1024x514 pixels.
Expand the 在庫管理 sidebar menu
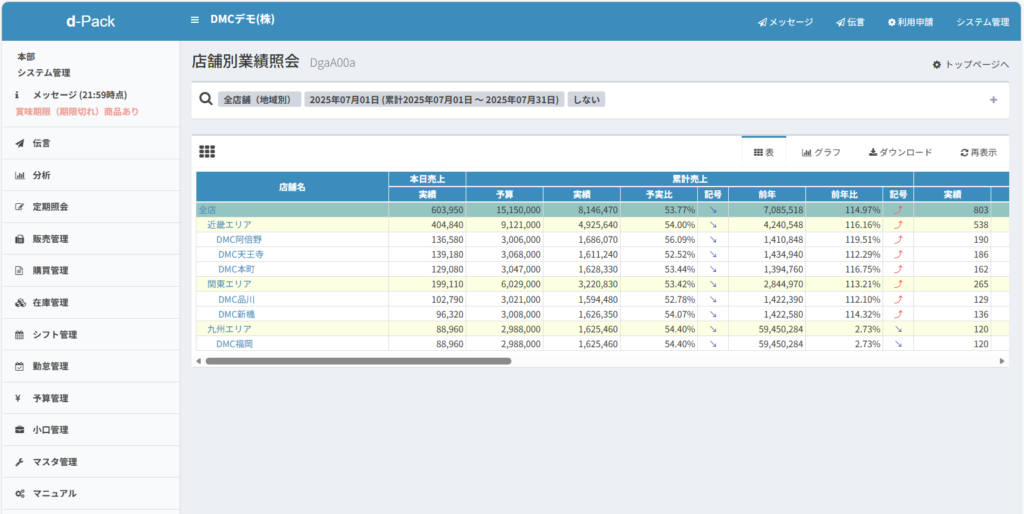click(50, 302)
